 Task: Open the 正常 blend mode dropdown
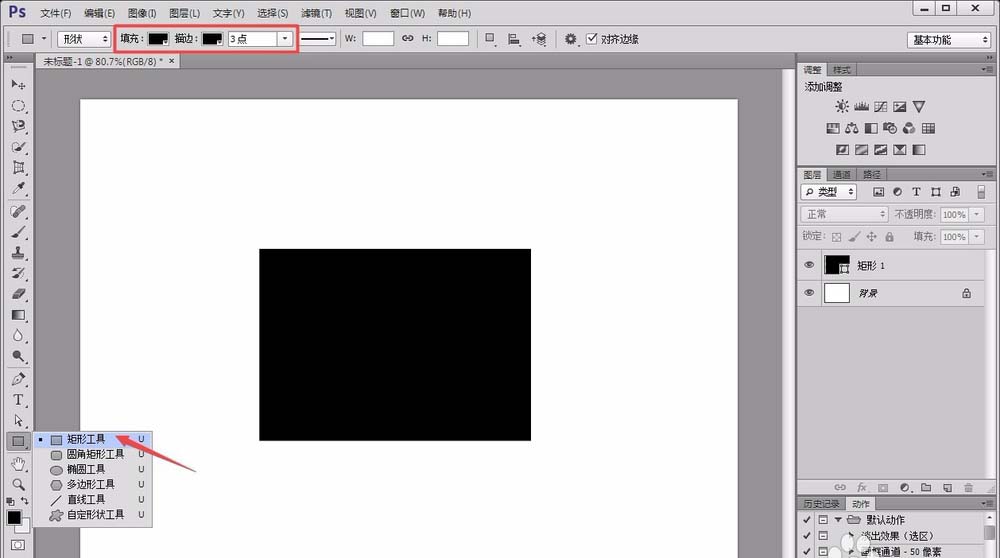pyautogui.click(x=844, y=215)
